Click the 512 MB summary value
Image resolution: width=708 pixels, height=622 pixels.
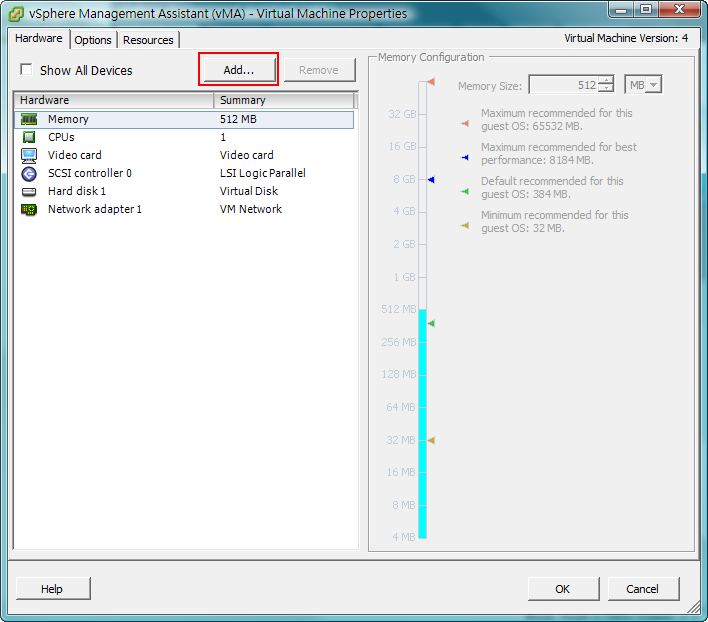tap(238, 119)
